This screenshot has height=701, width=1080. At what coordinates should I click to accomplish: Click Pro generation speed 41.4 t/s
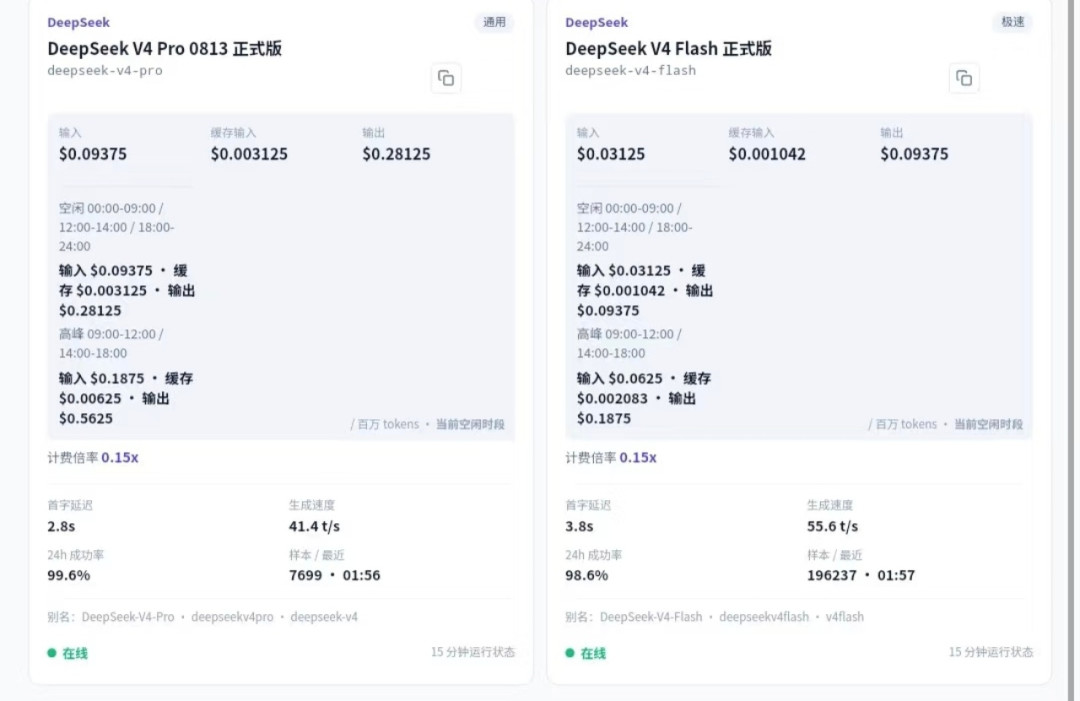coord(314,527)
